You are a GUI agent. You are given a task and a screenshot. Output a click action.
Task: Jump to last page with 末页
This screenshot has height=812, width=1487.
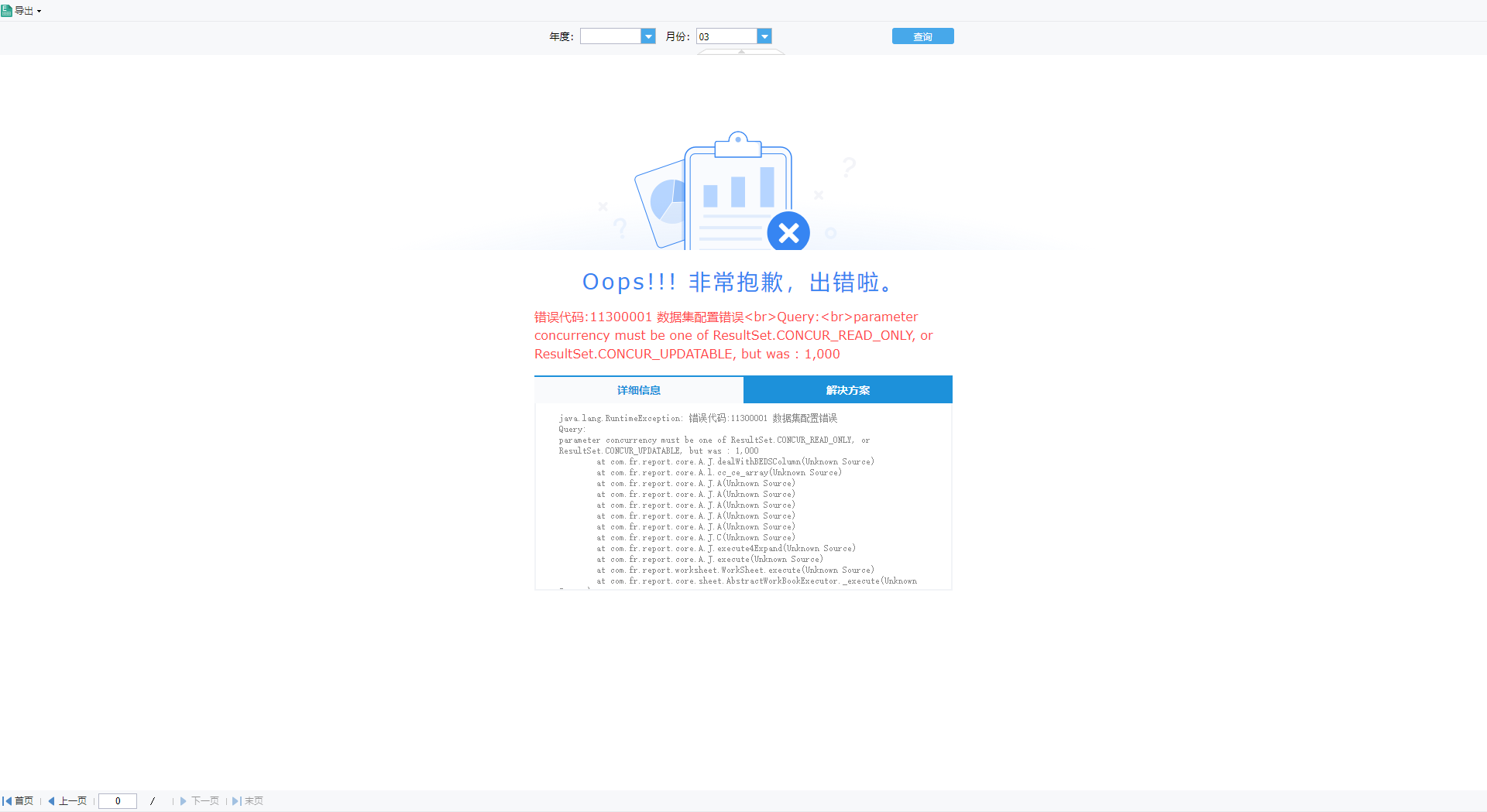[248, 801]
